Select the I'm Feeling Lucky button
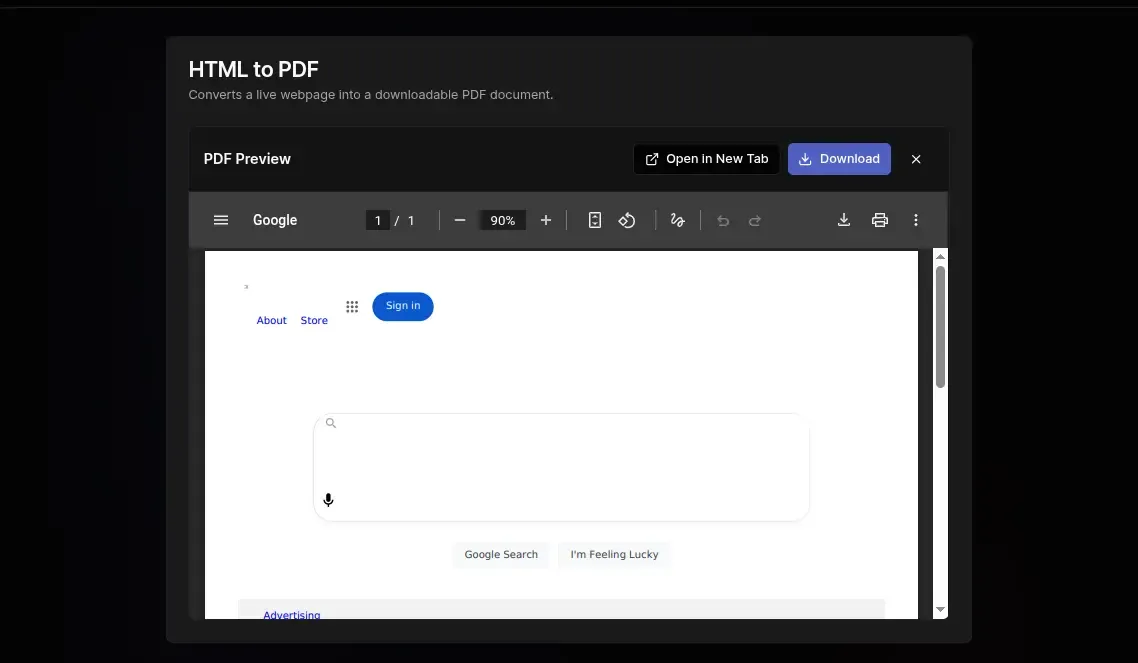This screenshot has width=1138, height=663. [614, 554]
